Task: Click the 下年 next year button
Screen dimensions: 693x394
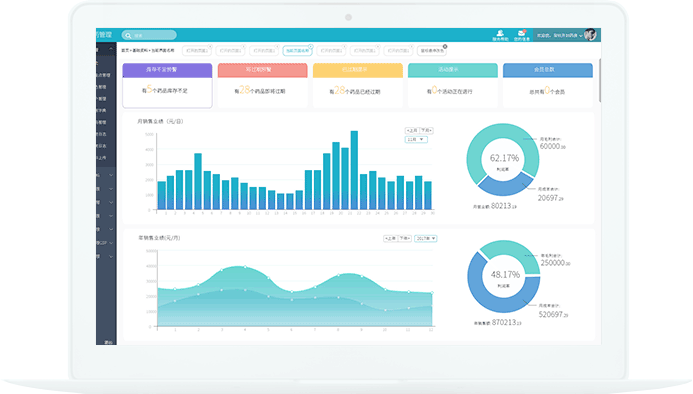Action: coord(405,238)
